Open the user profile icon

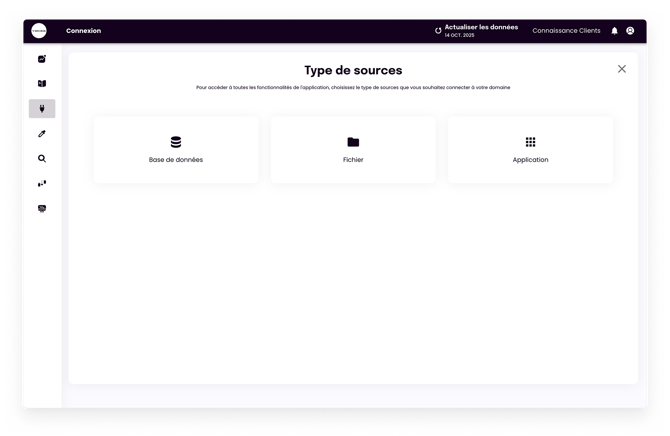(x=630, y=31)
